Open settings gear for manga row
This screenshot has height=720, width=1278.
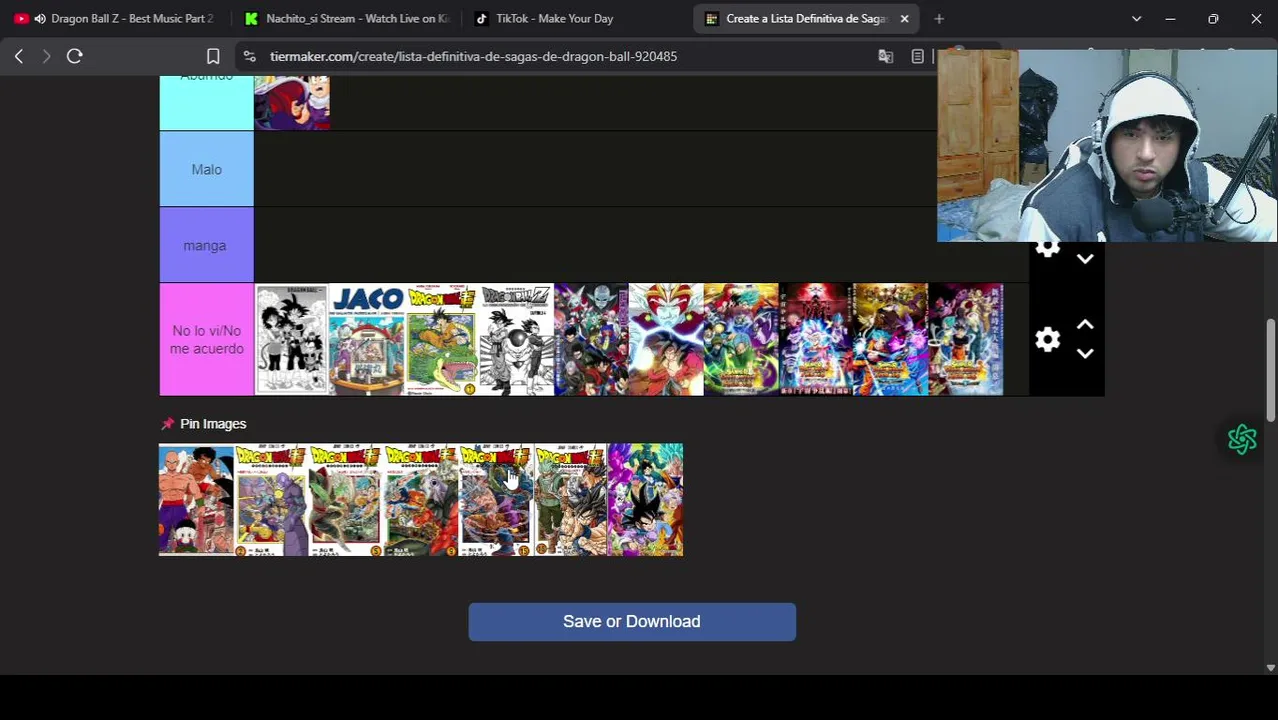[x=1047, y=248]
